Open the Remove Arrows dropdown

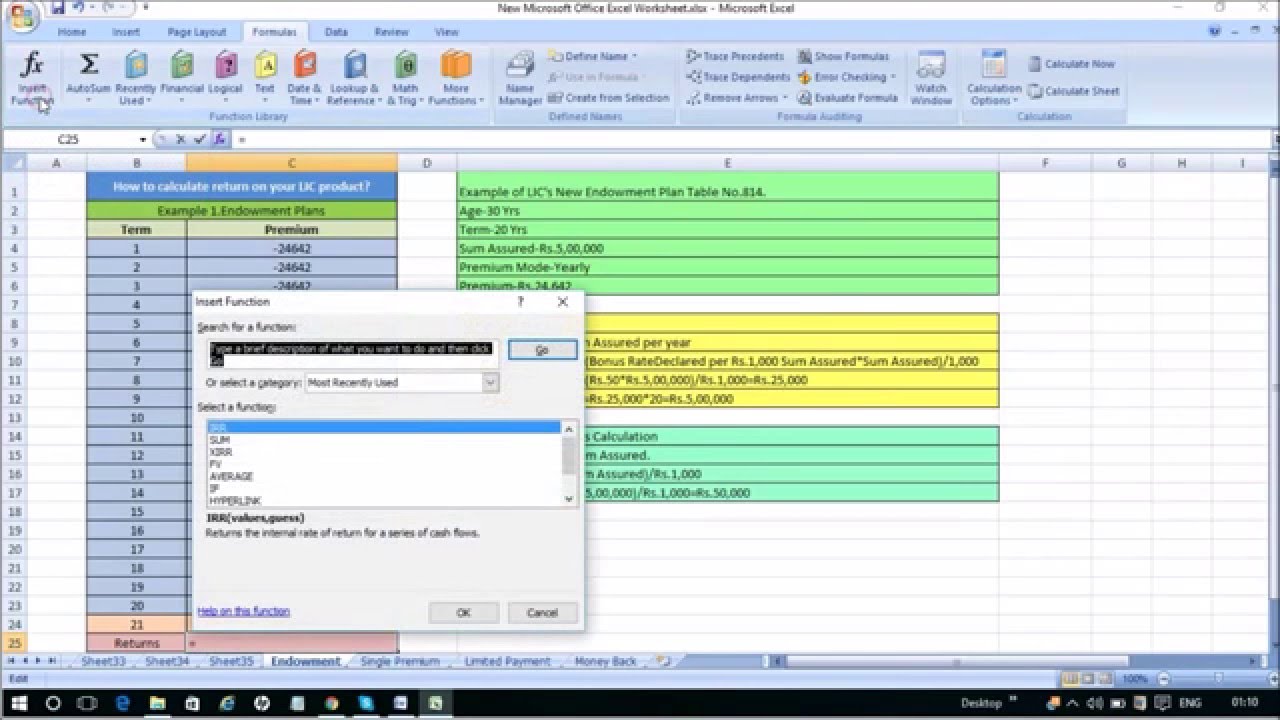pyautogui.click(x=738, y=98)
